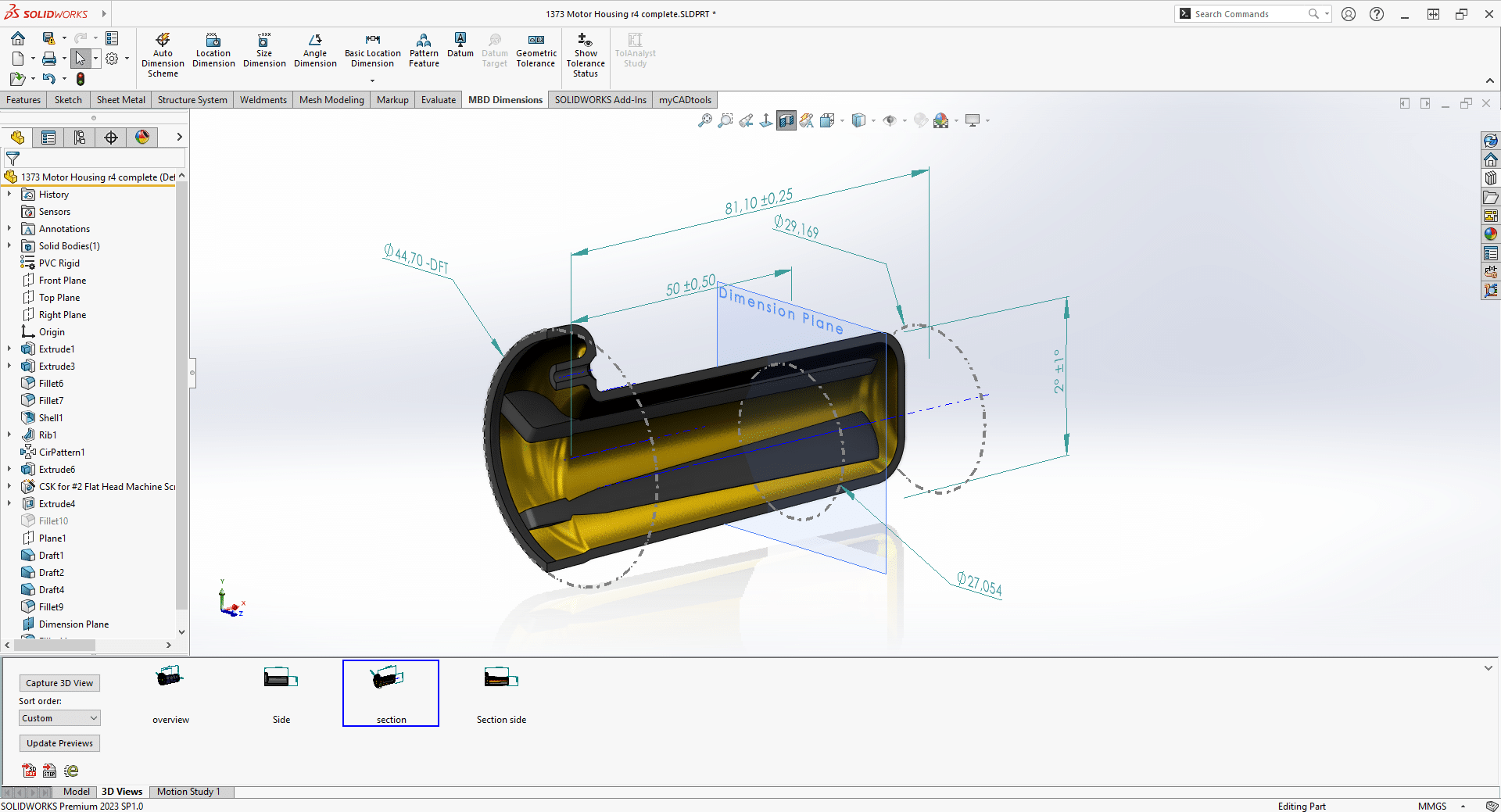Open SOLIDWORKS Resources in task pane
Screen dimensions: 1501x812
[x=1491, y=159]
